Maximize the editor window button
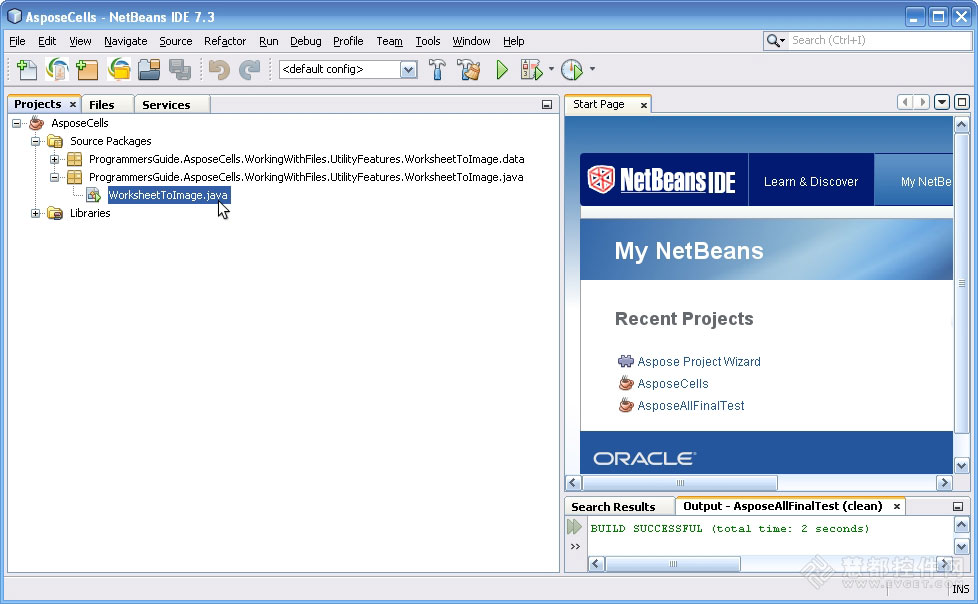The height and width of the screenshot is (604, 978). point(962,102)
